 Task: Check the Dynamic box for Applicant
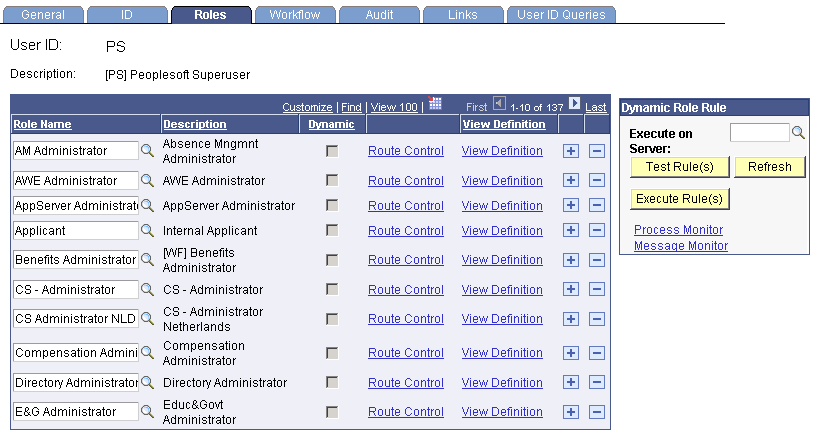pyautogui.click(x=332, y=230)
